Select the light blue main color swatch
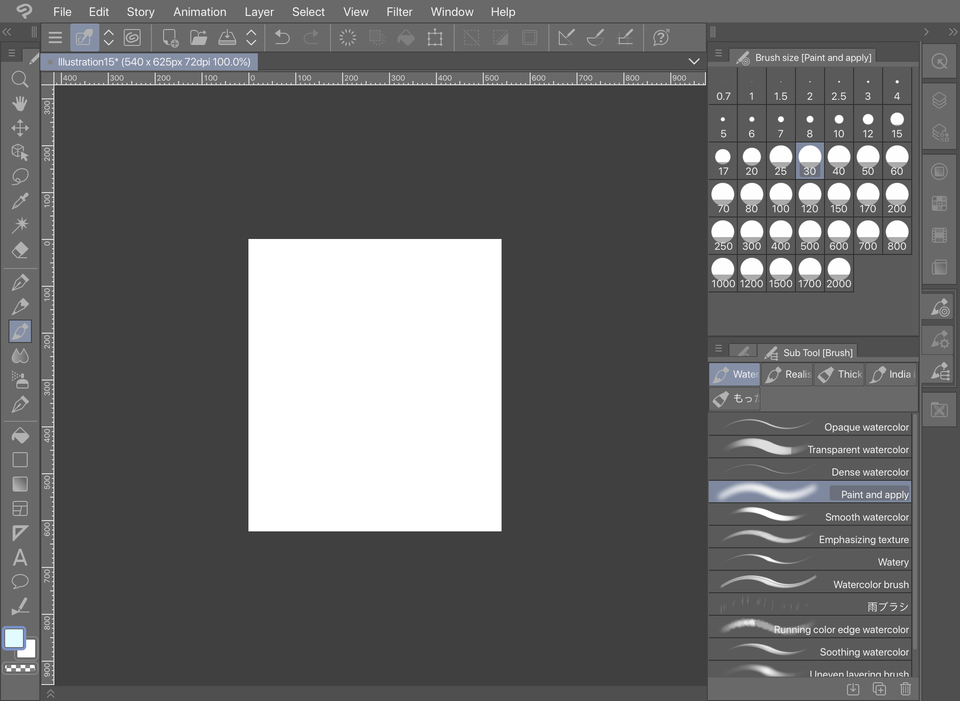The width and height of the screenshot is (960, 701). click(x=13, y=638)
